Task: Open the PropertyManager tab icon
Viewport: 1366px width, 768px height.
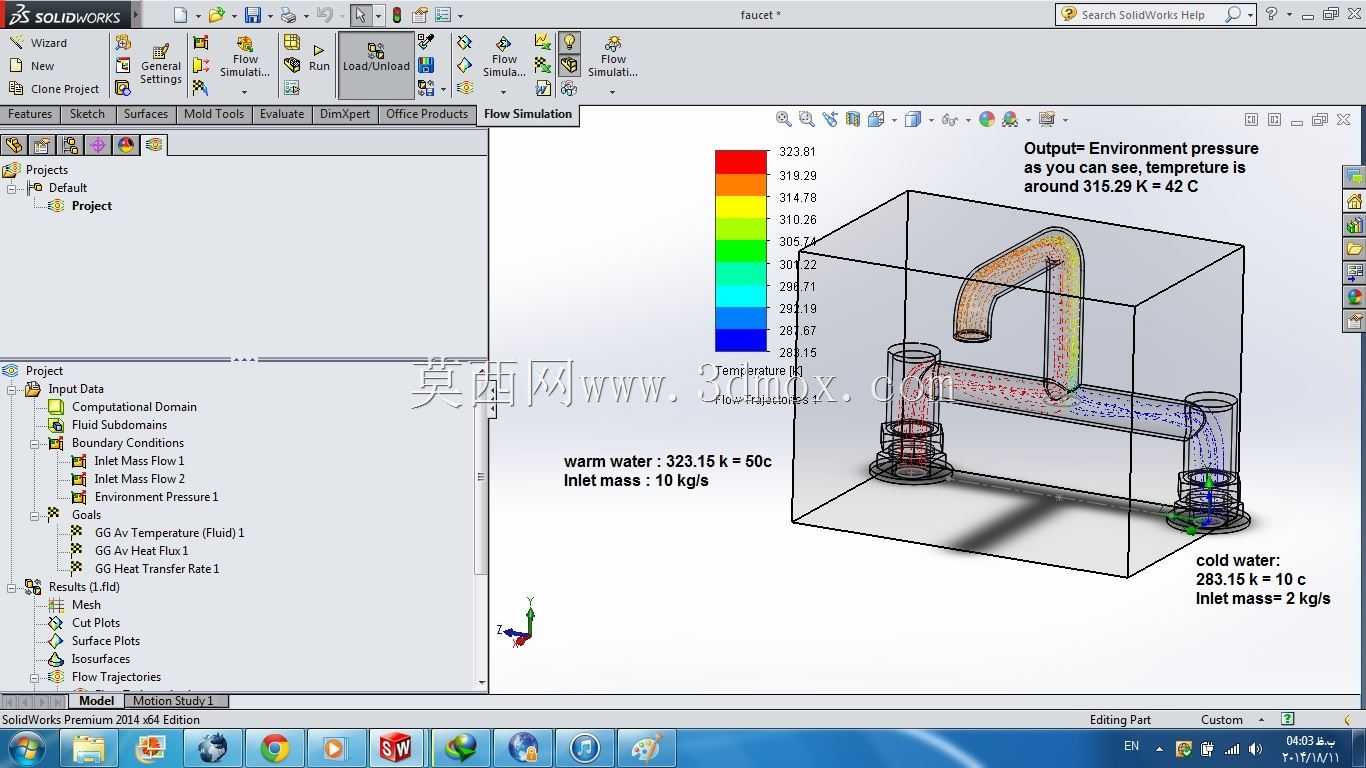Action: (x=42, y=145)
